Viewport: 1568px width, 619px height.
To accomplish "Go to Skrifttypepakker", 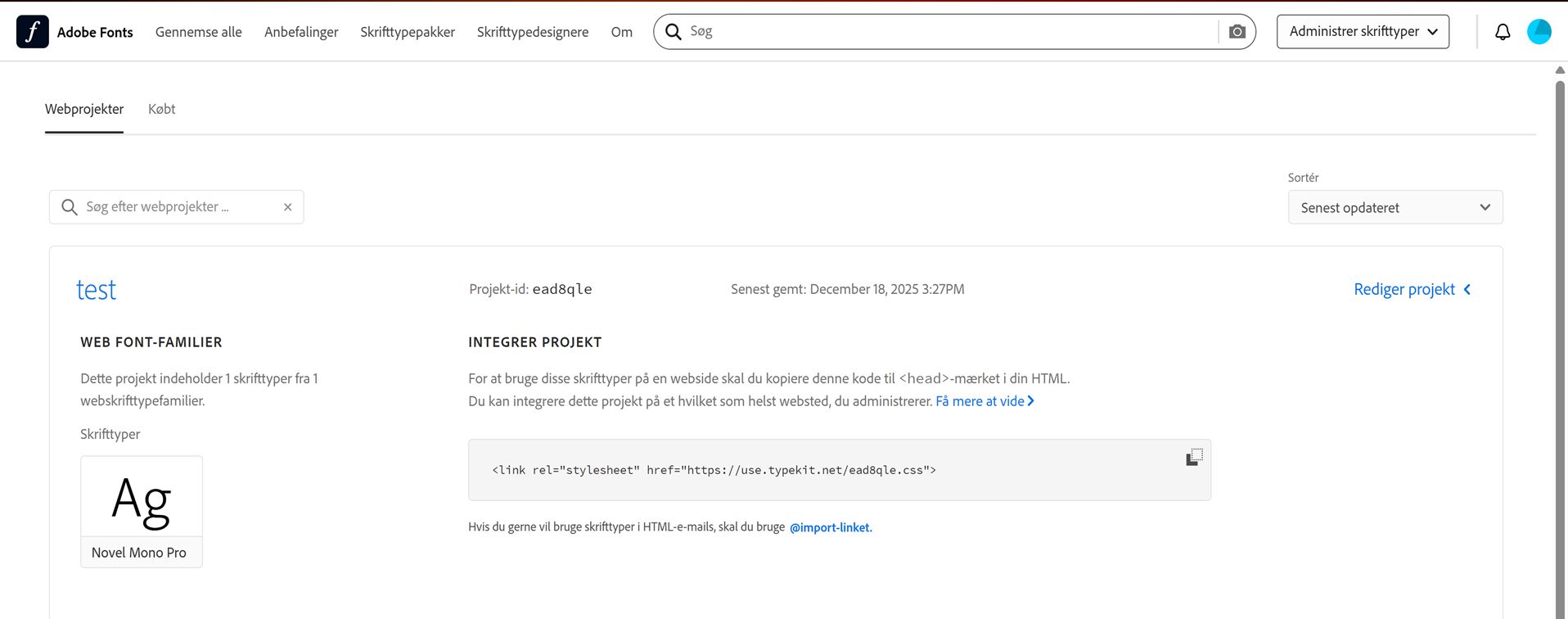I will 408,32.
